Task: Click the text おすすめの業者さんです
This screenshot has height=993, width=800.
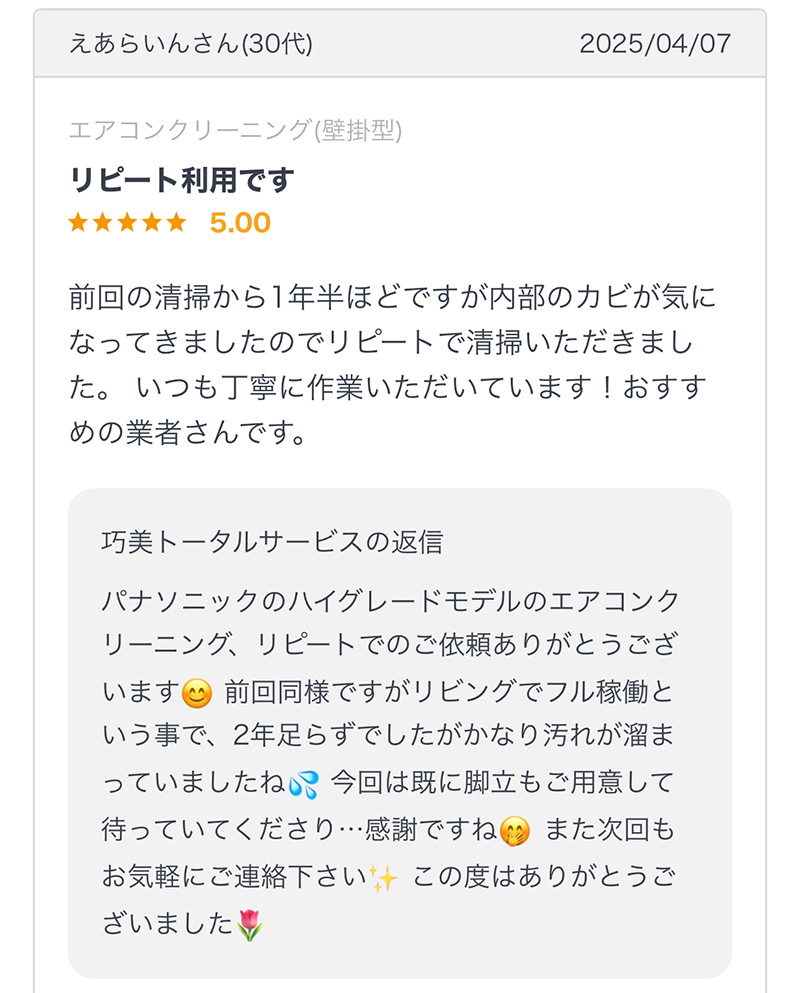Action: click(x=388, y=410)
